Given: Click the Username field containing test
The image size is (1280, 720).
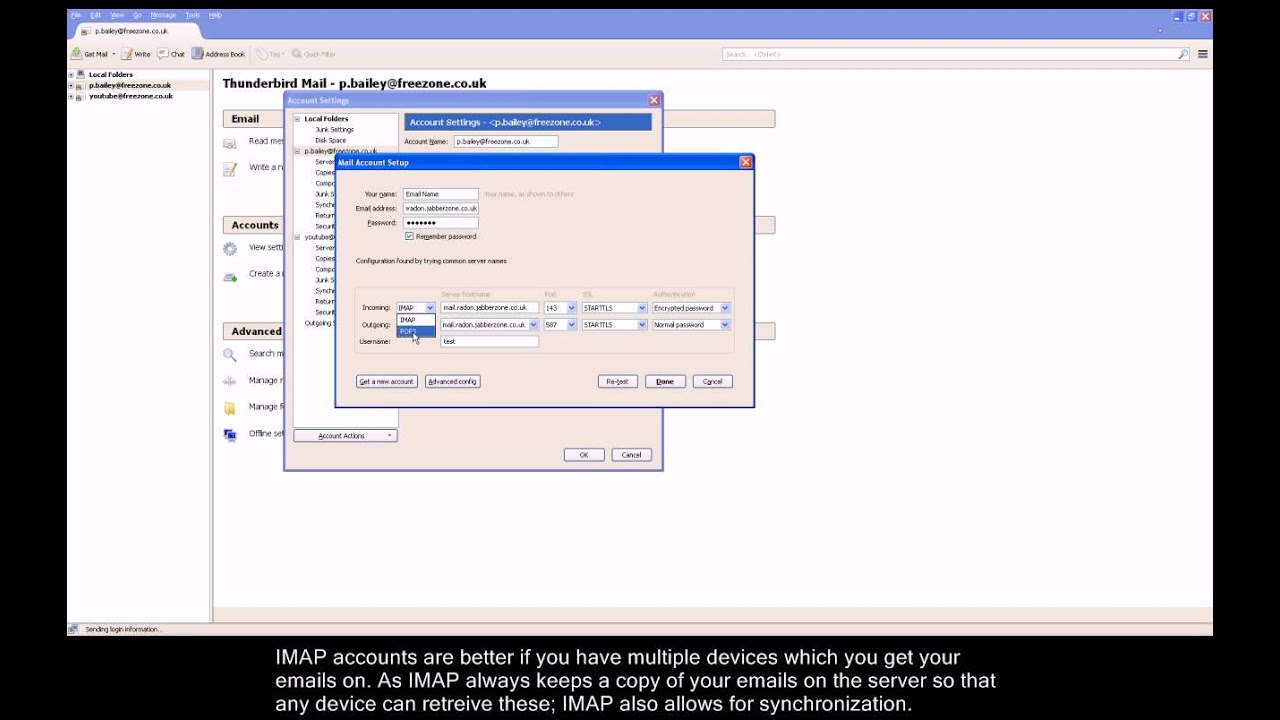Looking at the screenshot, I should [489, 342].
